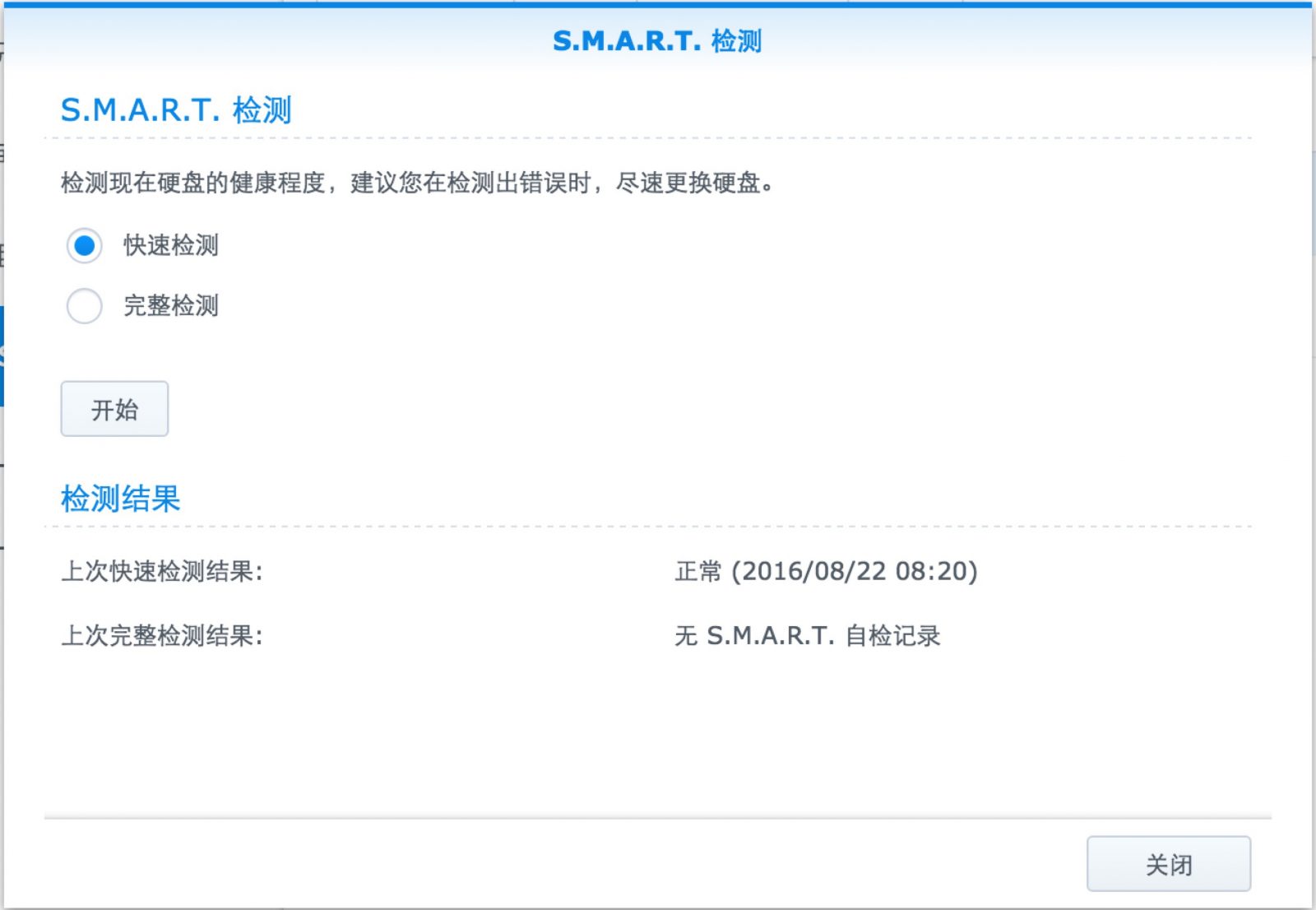Click the 无 S.M.A.R.T. 自检记录 result text
The image size is (1316, 910).
(807, 635)
